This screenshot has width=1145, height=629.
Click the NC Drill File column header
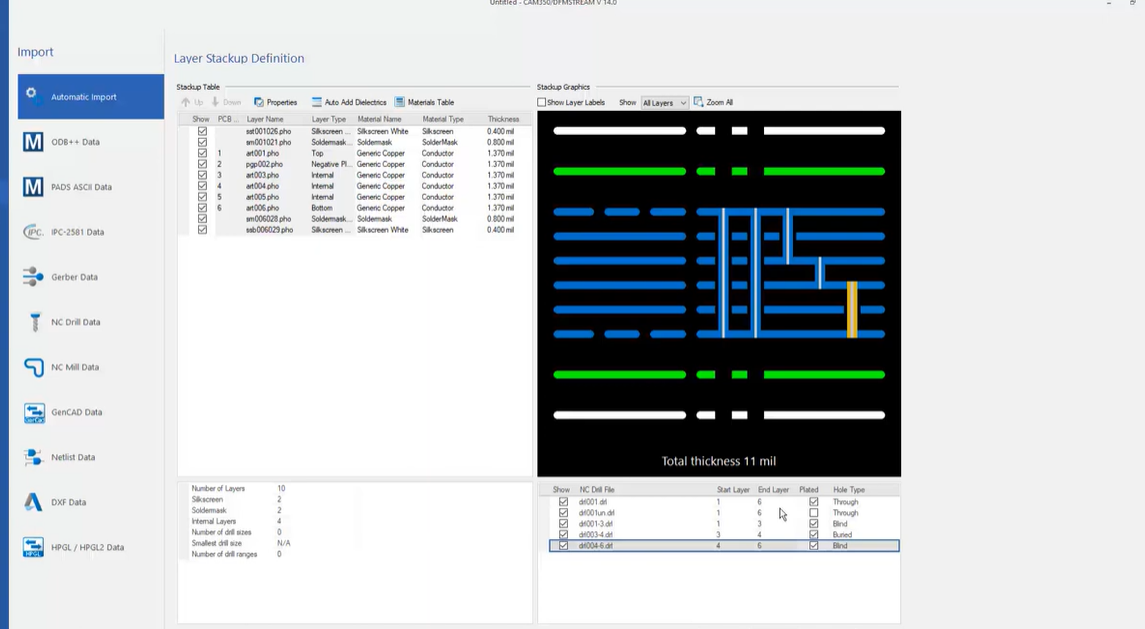597,489
